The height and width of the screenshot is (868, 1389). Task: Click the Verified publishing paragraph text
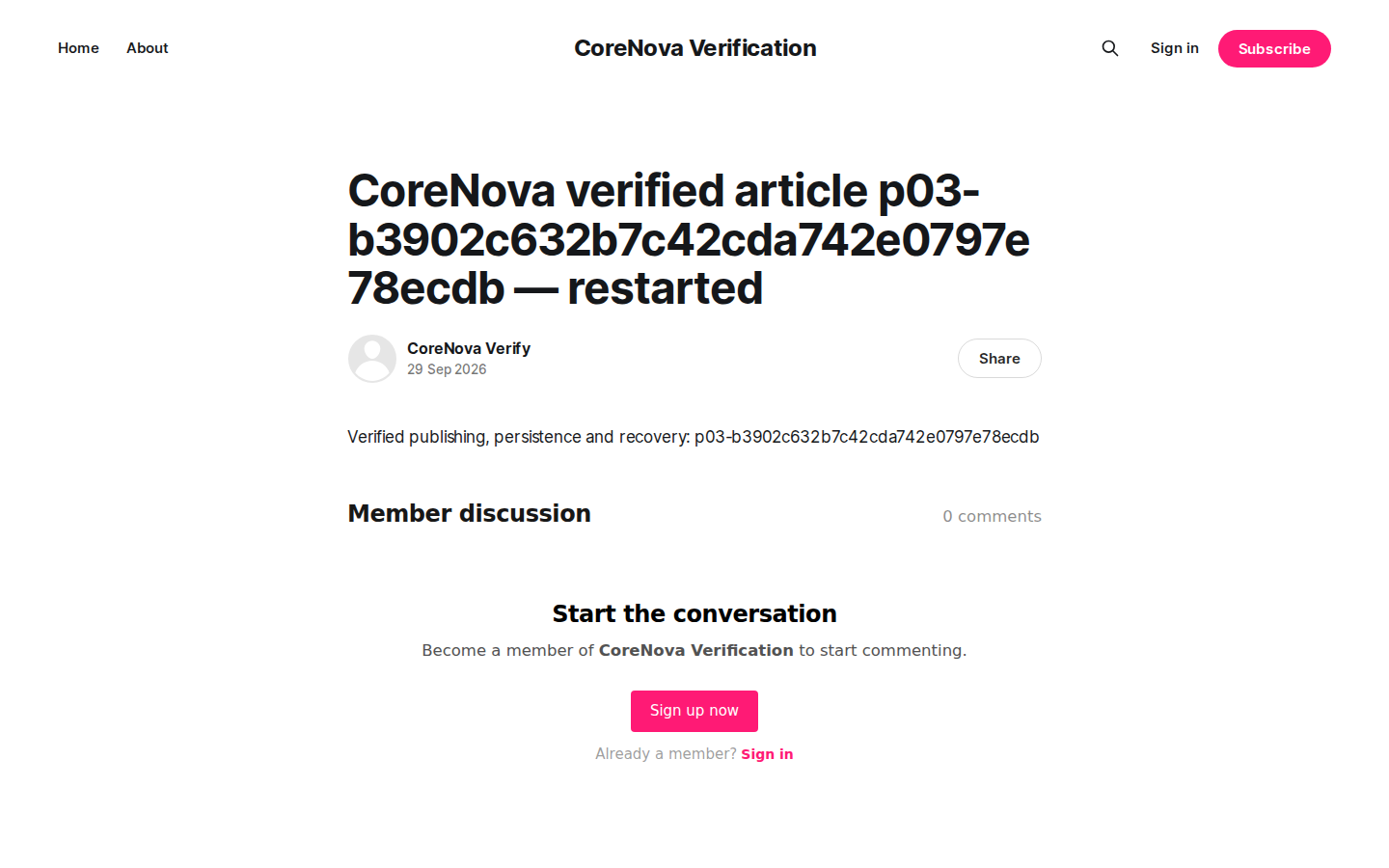694,437
